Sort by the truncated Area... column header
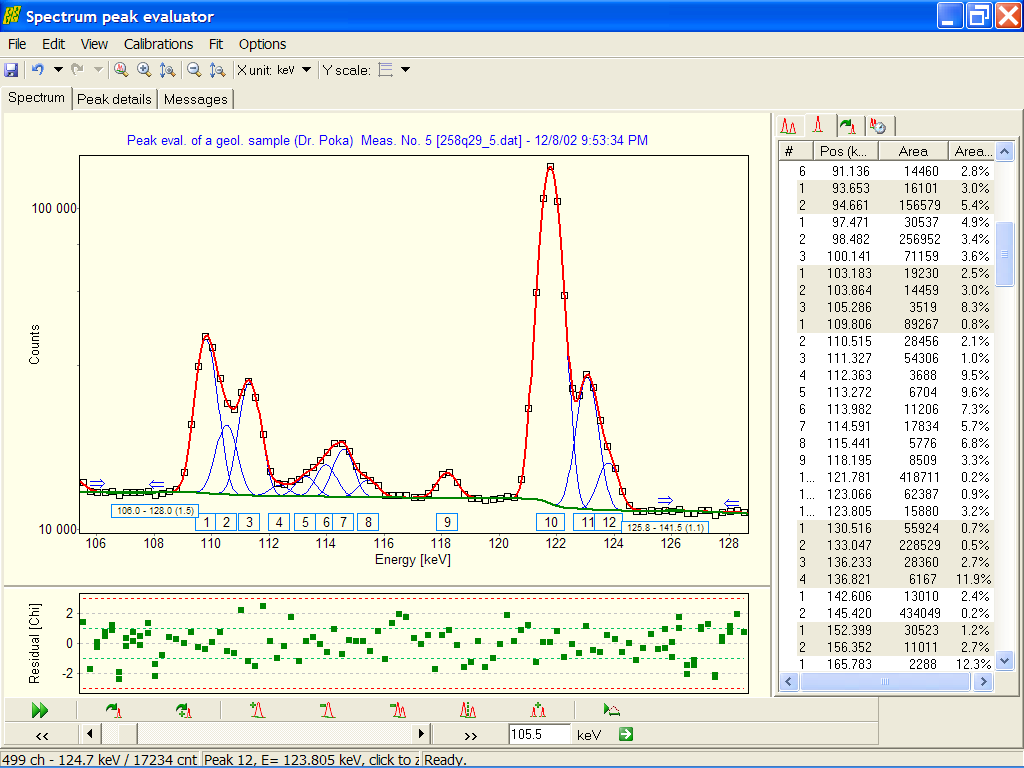Screen dimensions: 1024x768 click(970, 152)
